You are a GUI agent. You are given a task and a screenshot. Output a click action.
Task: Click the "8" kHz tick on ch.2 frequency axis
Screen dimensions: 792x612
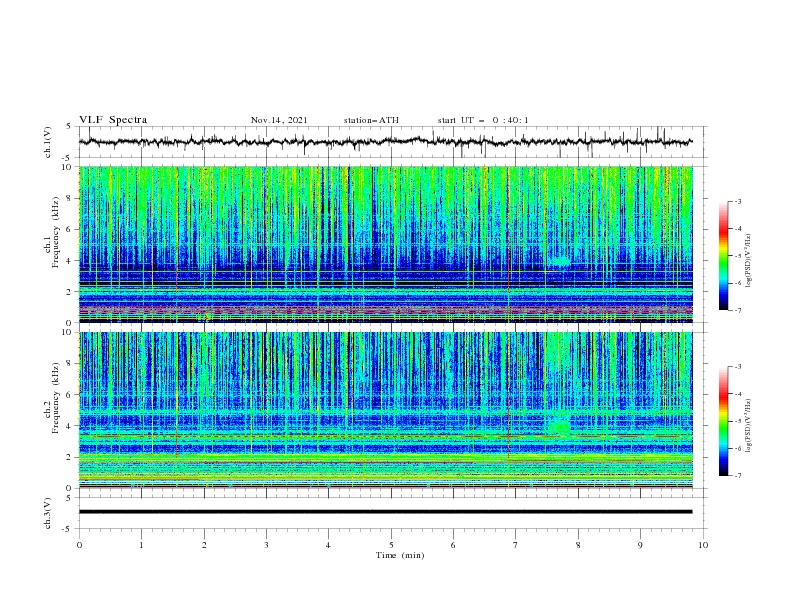coord(70,363)
